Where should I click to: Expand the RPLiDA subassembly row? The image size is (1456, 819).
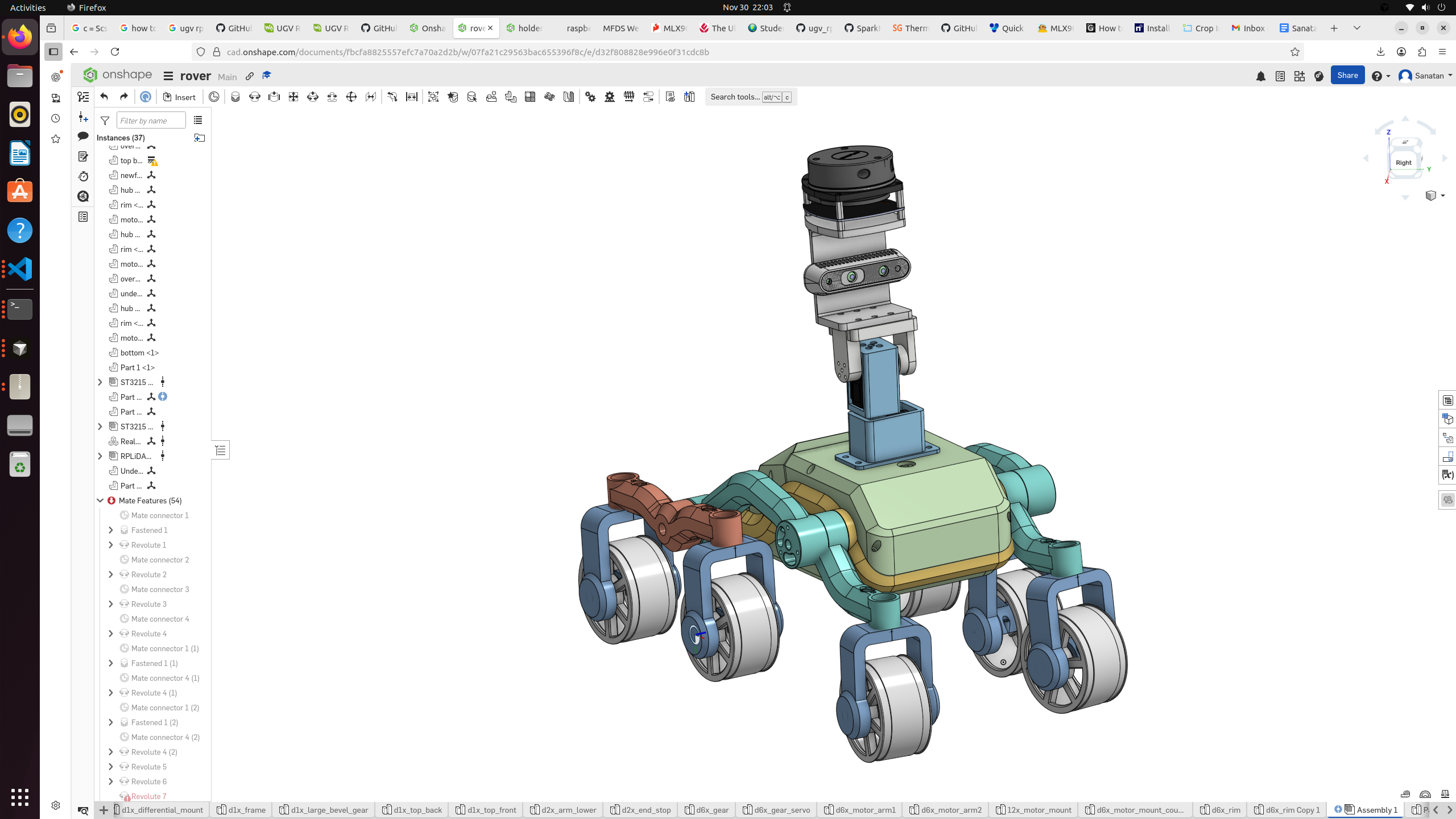pos(100,456)
